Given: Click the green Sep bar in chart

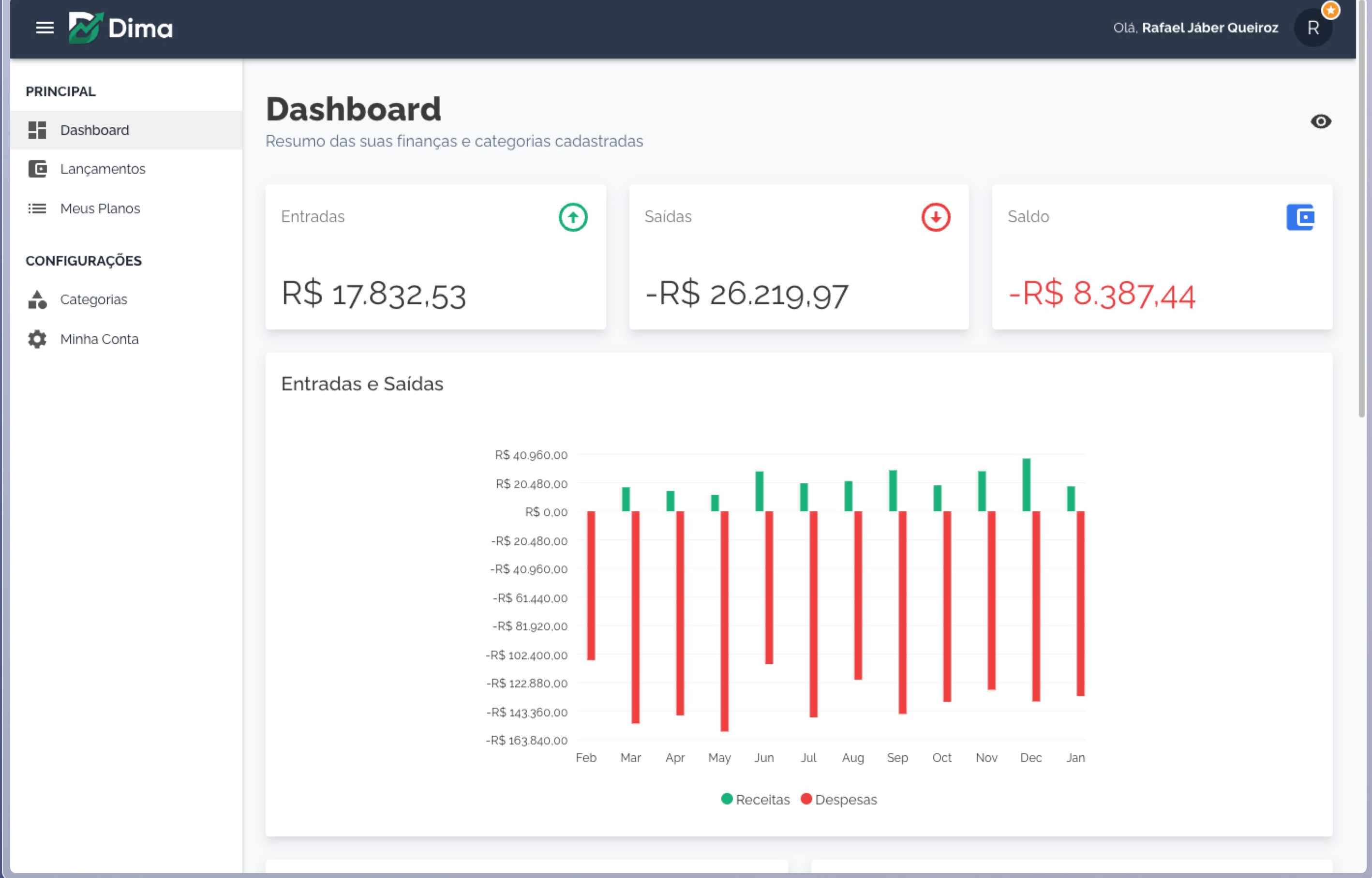Looking at the screenshot, I should (893, 491).
